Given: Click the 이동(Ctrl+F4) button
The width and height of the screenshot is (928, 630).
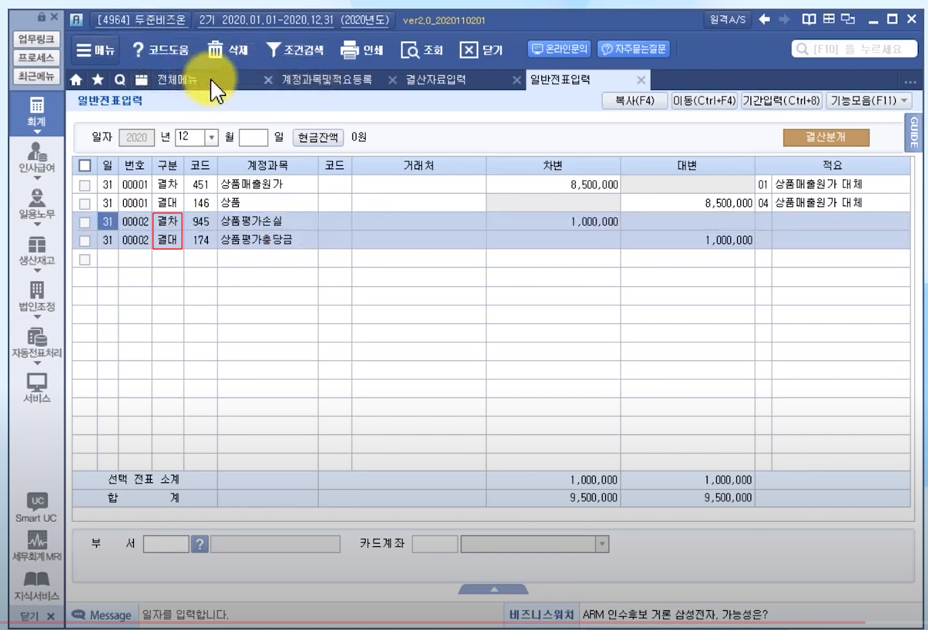Looking at the screenshot, I should point(704,101).
